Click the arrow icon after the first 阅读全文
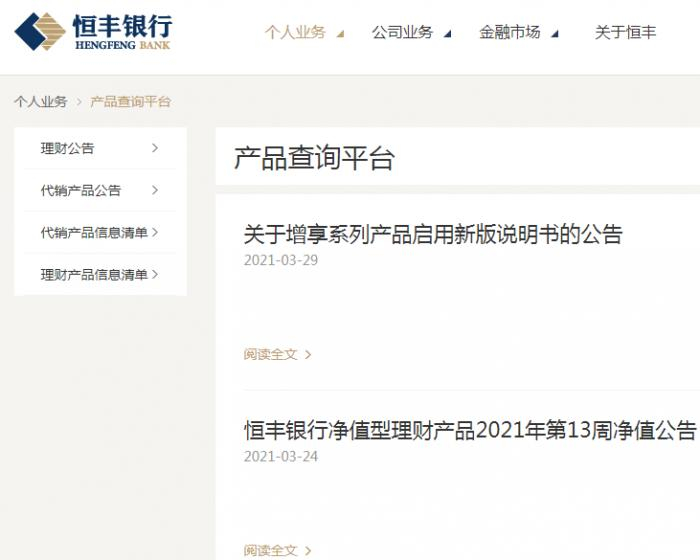Viewport: 700px width, 560px height. click(x=308, y=355)
